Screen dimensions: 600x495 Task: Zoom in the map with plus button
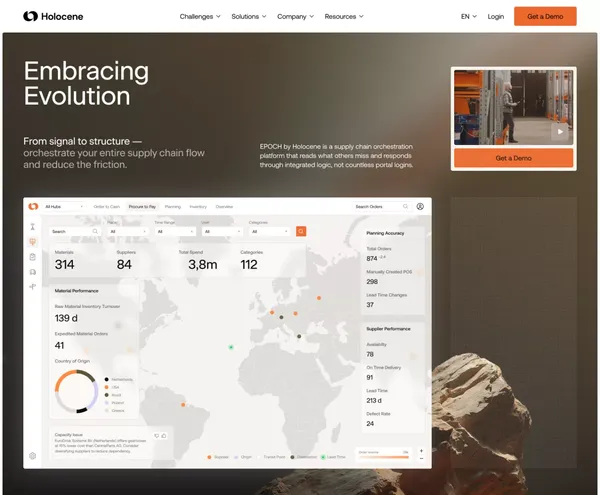(x=421, y=451)
